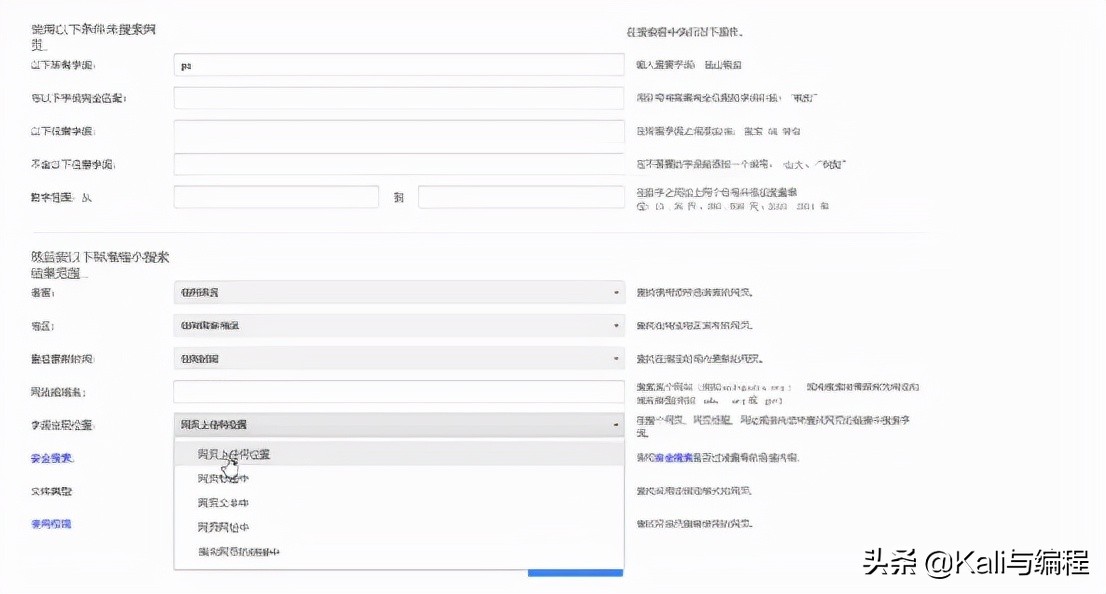
Task: Choose last dropdown option, in links to page
Action: [399, 552]
